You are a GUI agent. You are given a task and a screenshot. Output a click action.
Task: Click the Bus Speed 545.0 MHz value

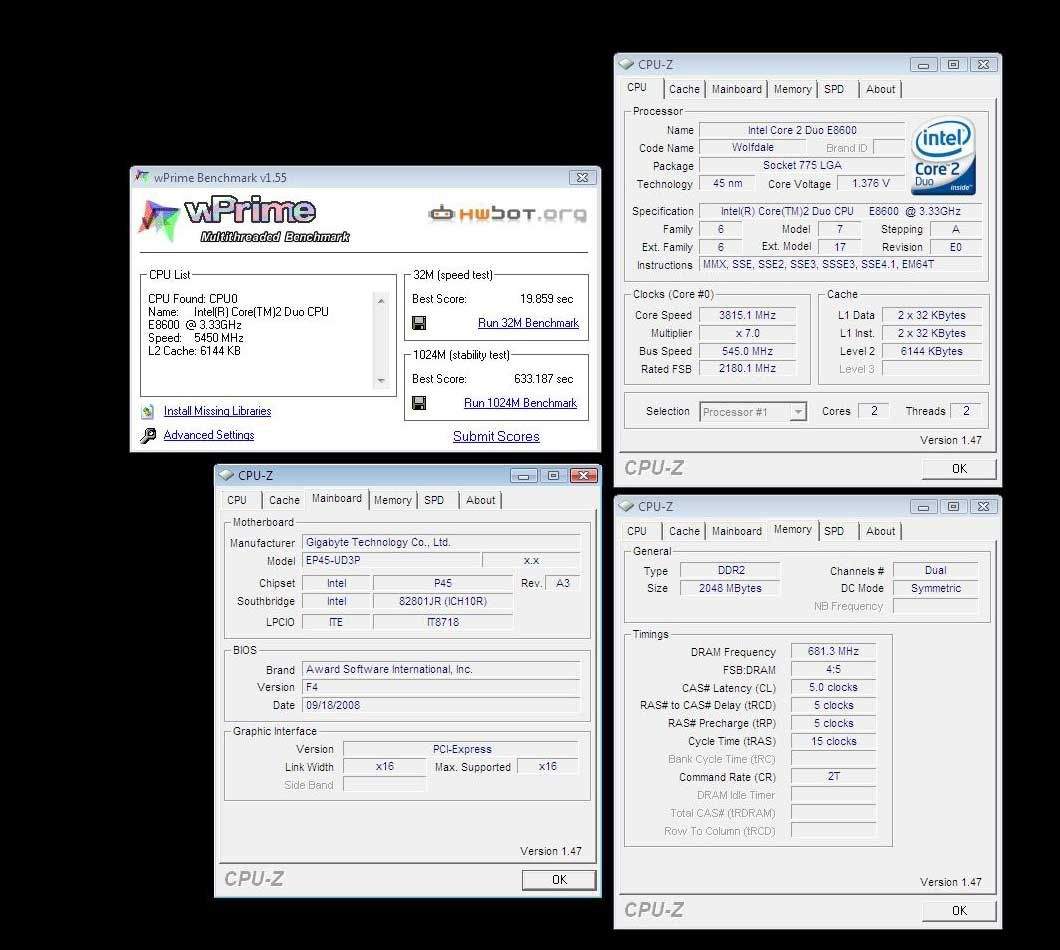tap(747, 351)
